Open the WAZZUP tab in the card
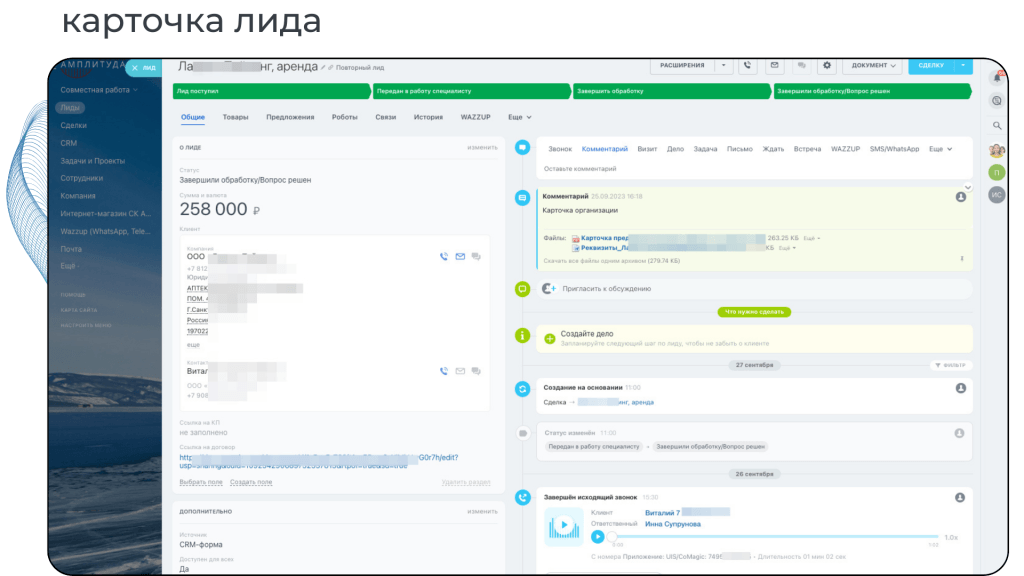 coord(475,118)
